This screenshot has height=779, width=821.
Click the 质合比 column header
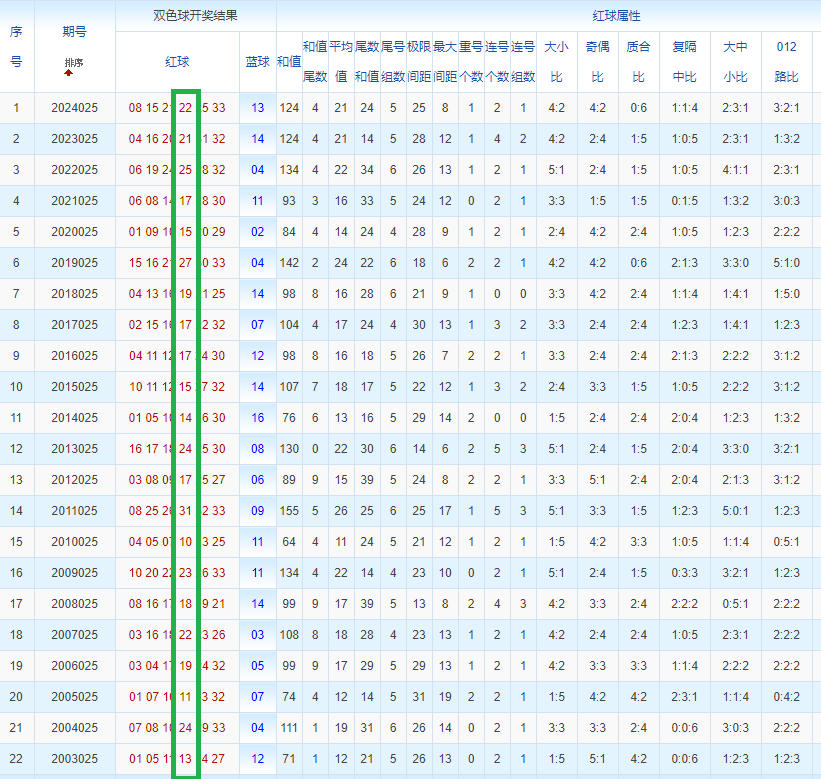coord(637,61)
